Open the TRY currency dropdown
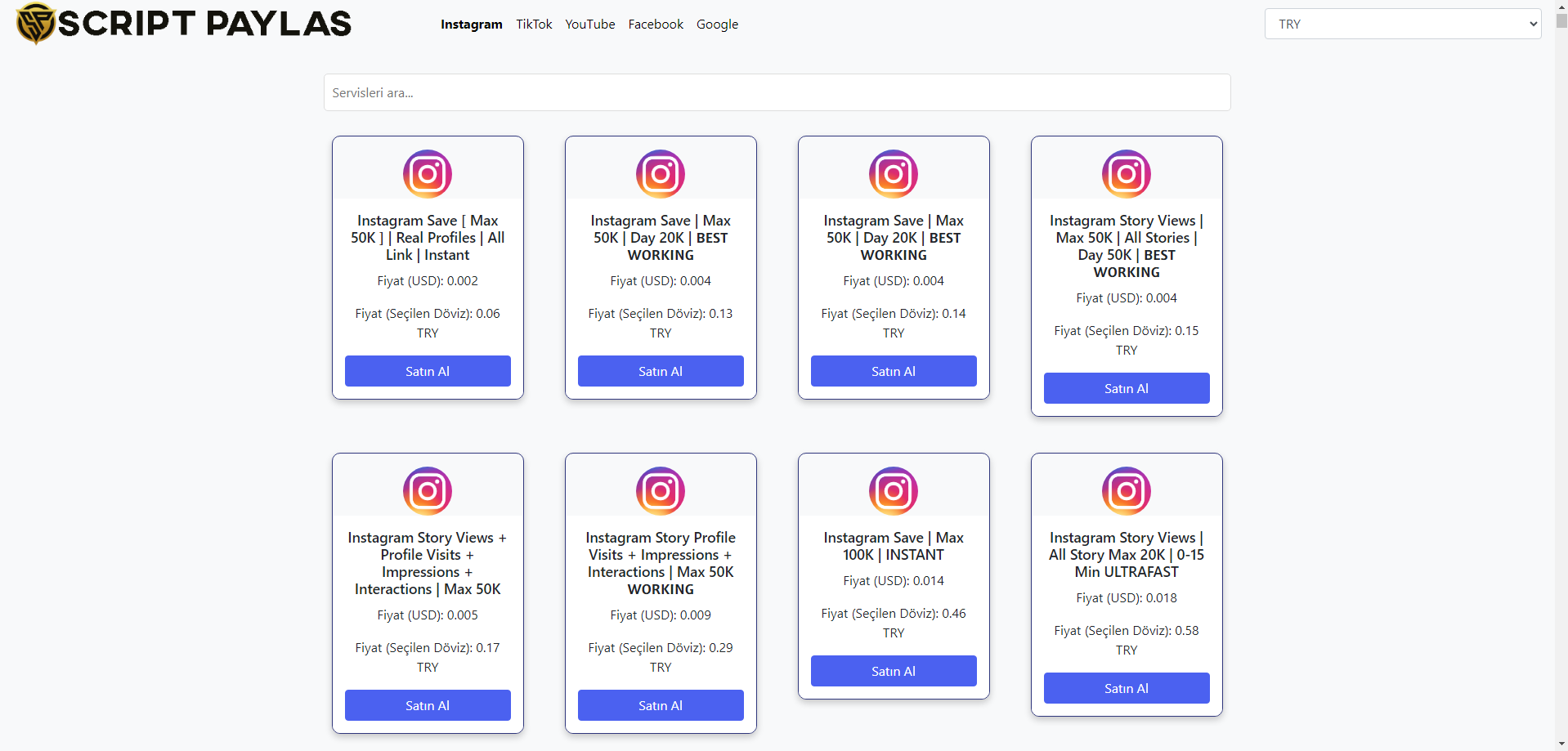The height and width of the screenshot is (751, 1568). (x=1403, y=24)
